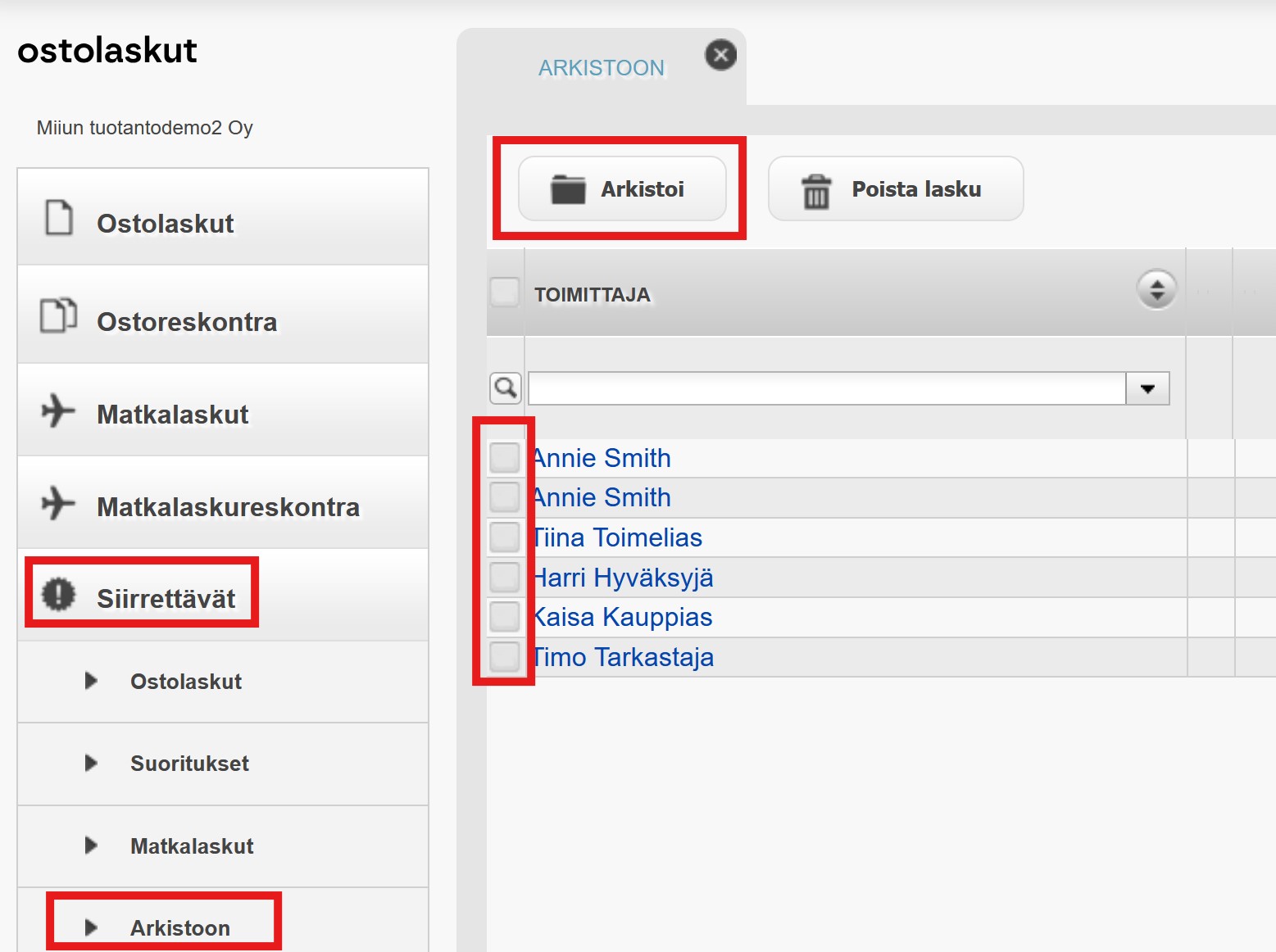Viewport: 1276px width, 952px height.
Task: Expand the Ostolaskut submenu under Siirrettävät
Action: pos(91,681)
